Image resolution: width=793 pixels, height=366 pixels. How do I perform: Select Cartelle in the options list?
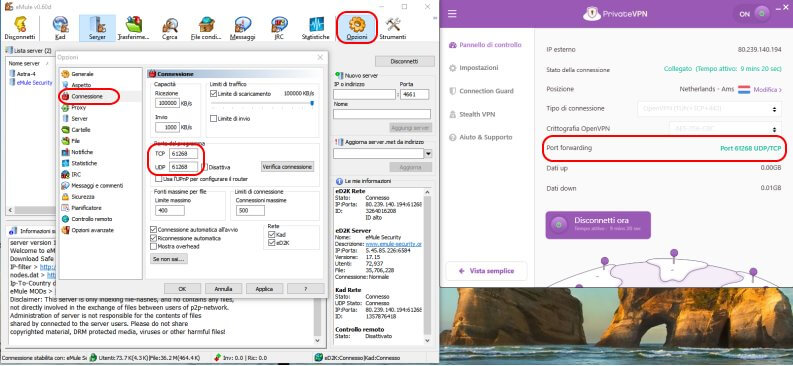[x=81, y=129]
